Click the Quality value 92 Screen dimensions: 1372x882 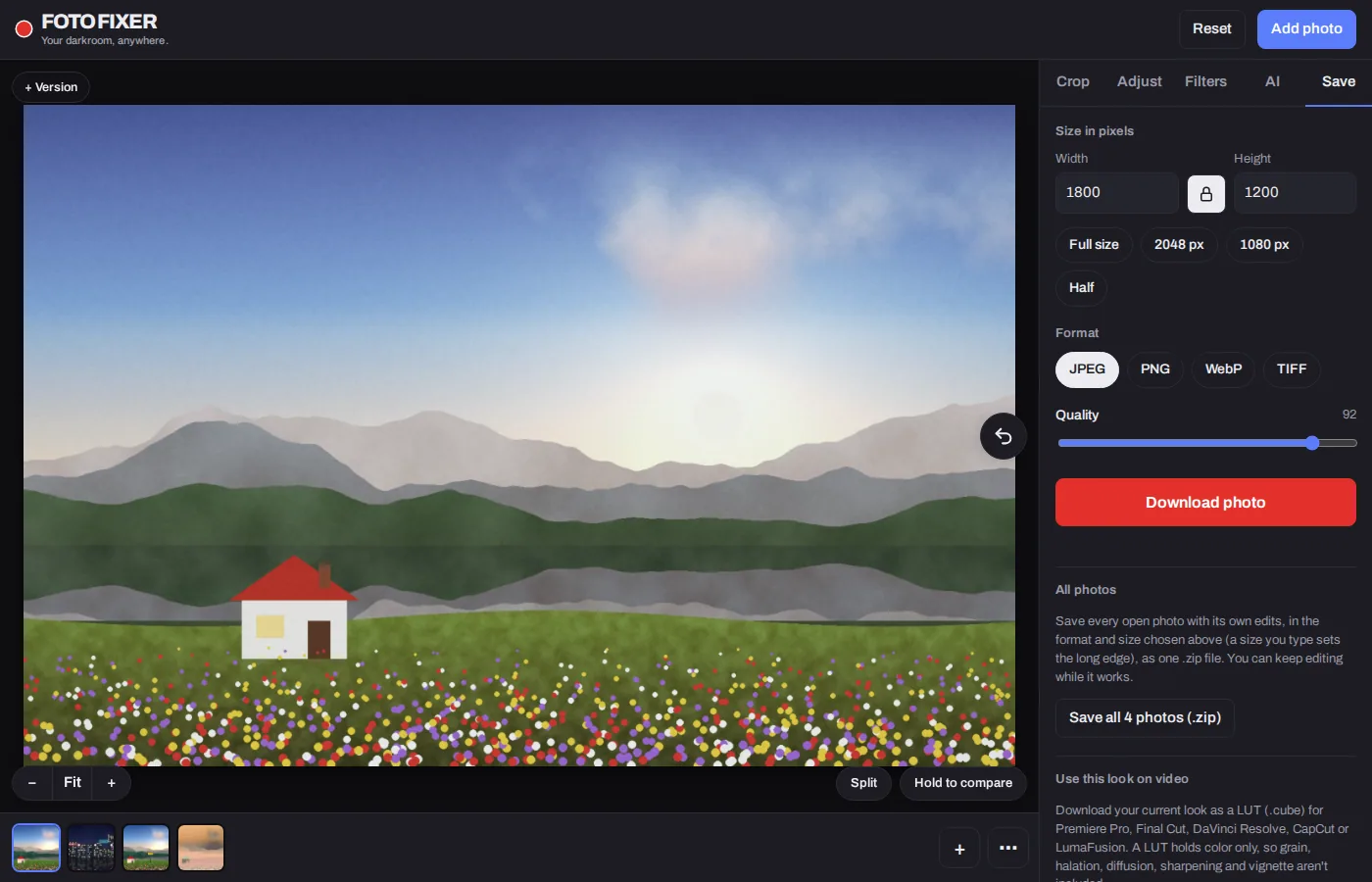coord(1349,415)
